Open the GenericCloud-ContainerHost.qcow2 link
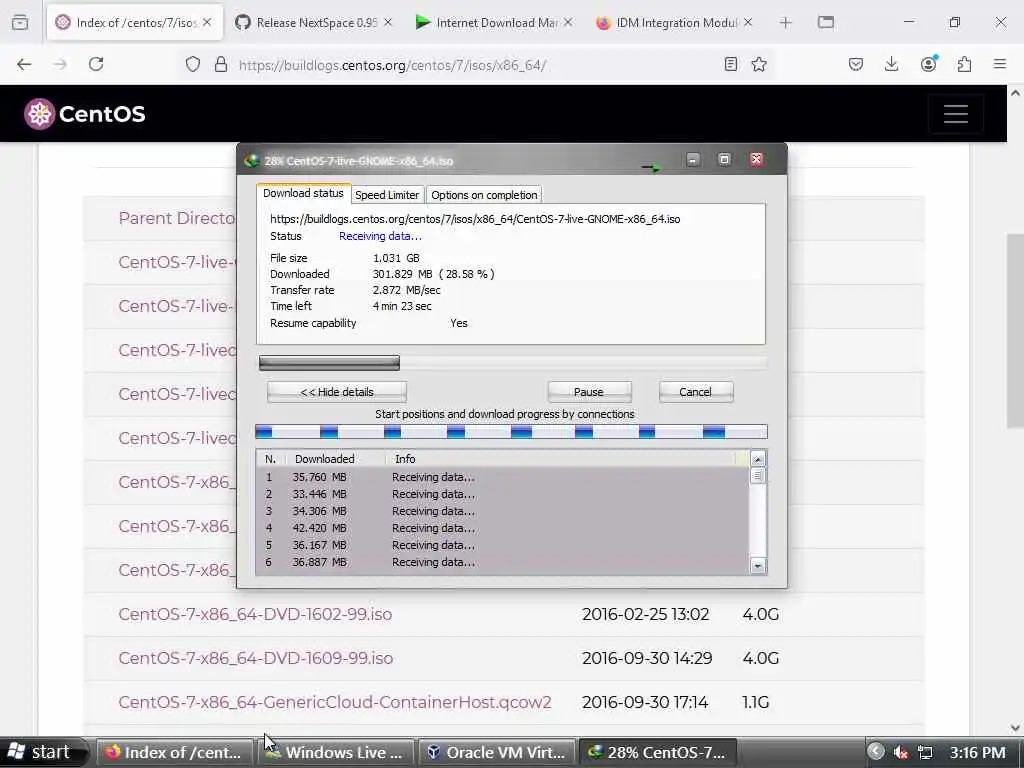 (x=335, y=702)
